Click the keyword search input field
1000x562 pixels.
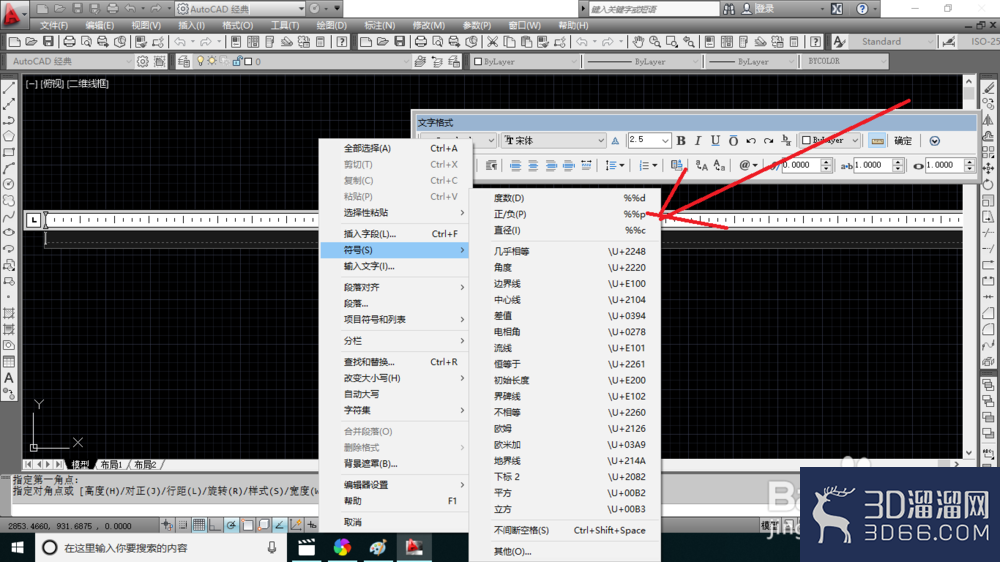[x=654, y=9]
